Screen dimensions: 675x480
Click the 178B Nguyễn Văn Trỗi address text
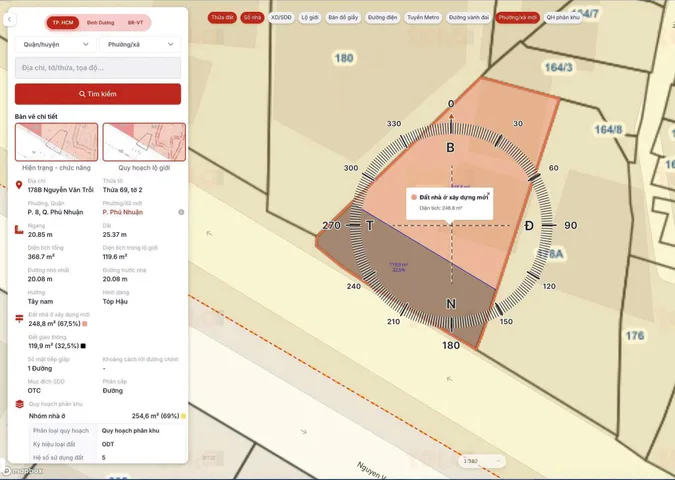tap(61, 190)
